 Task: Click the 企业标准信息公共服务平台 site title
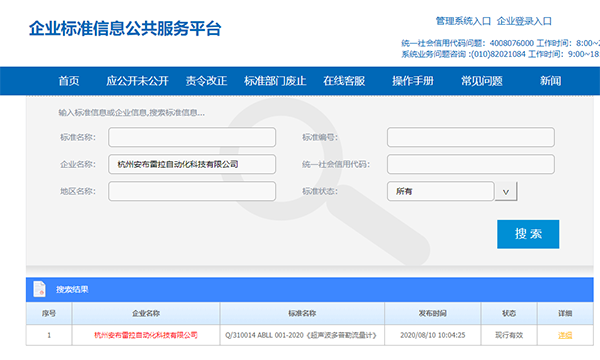(x=125, y=29)
